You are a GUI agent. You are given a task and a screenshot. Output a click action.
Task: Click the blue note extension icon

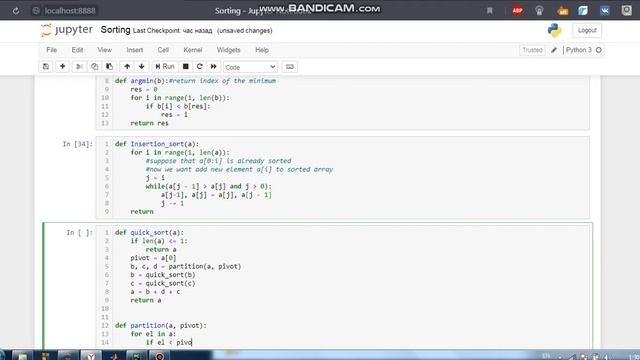click(583, 11)
